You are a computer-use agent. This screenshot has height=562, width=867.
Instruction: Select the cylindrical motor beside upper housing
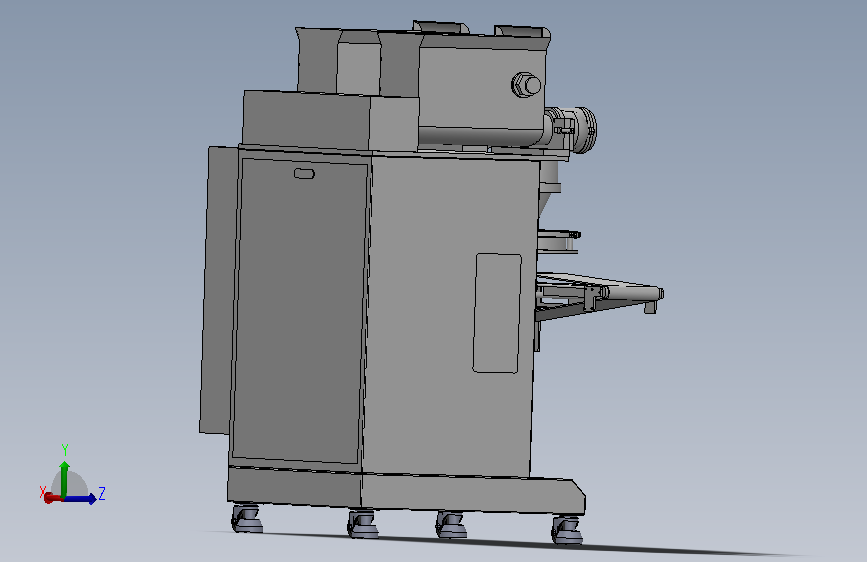[x=572, y=129]
